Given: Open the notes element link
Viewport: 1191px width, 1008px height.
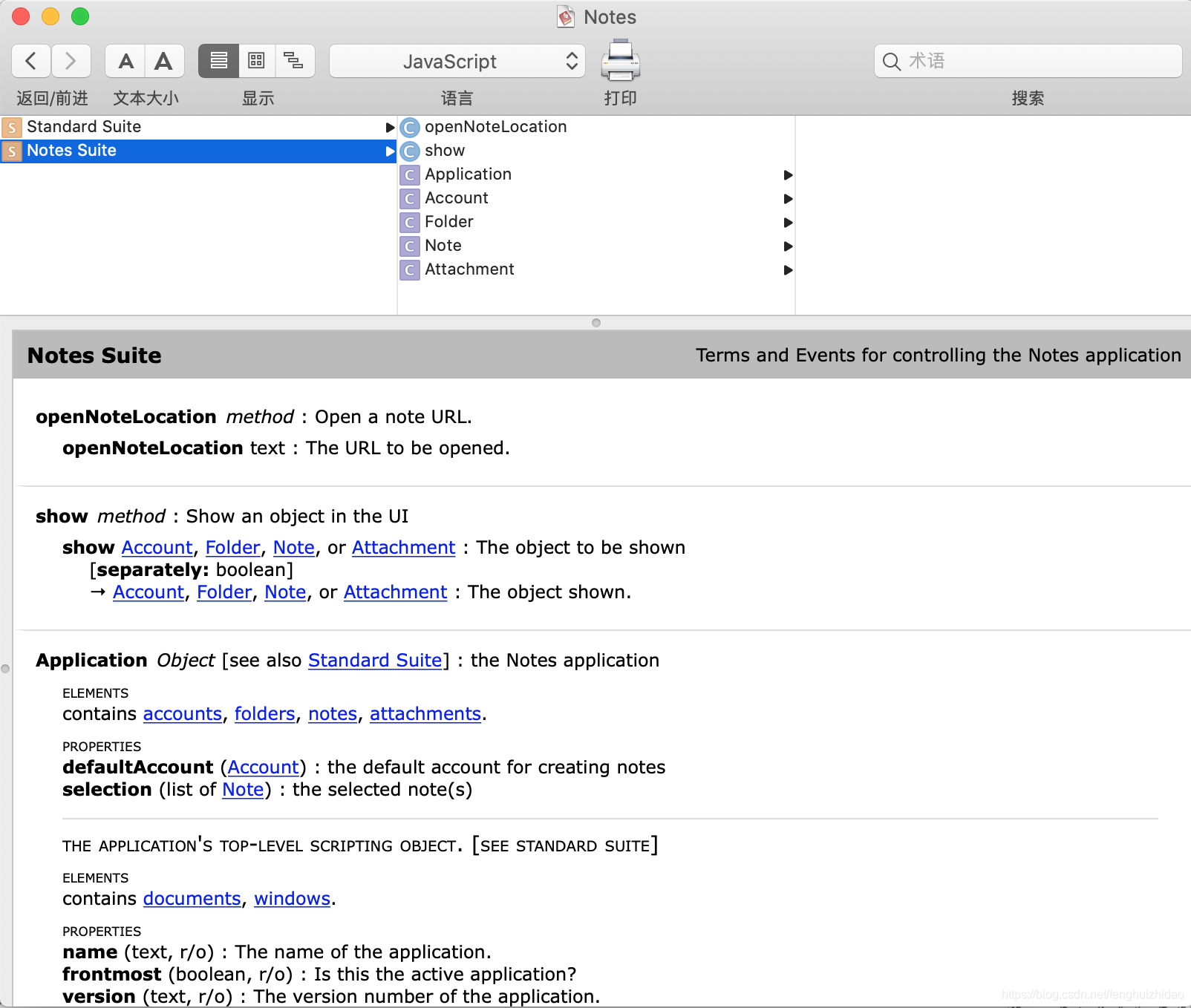Looking at the screenshot, I should 333,714.
